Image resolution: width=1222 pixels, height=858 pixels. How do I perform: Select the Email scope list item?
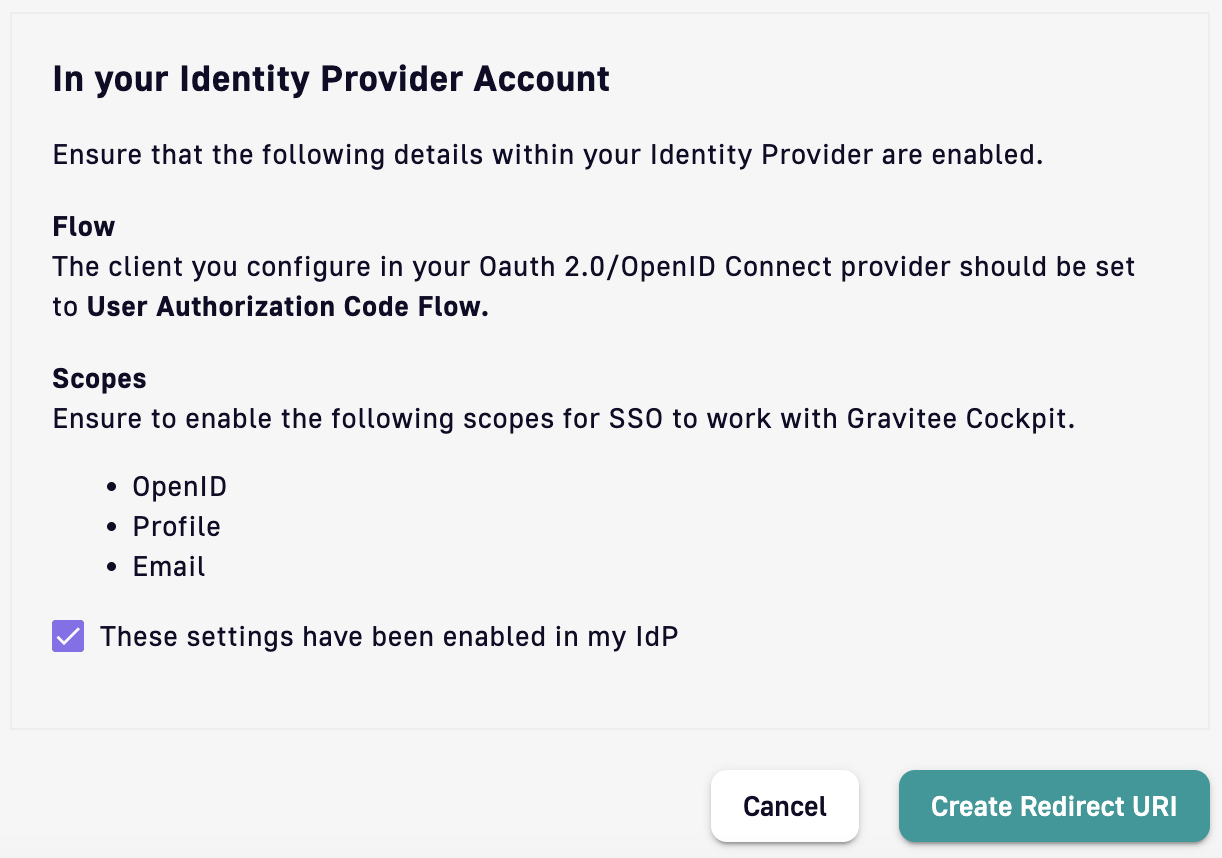click(x=169, y=567)
